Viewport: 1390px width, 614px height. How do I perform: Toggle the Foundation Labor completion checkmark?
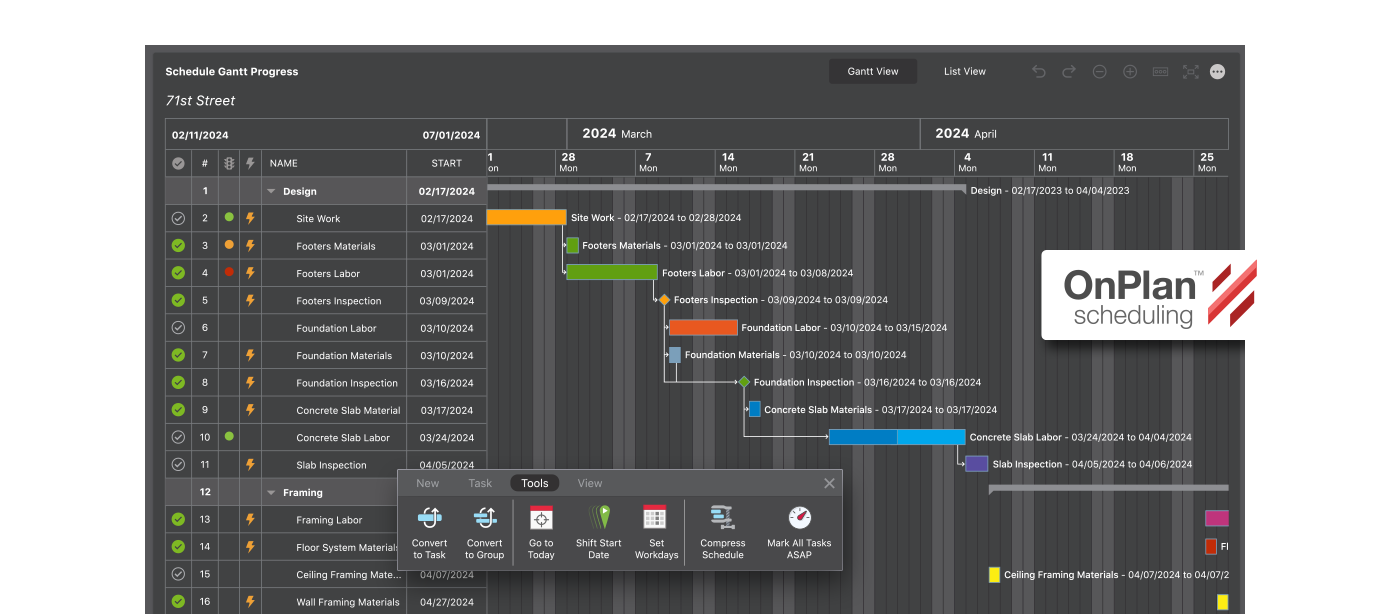point(178,327)
